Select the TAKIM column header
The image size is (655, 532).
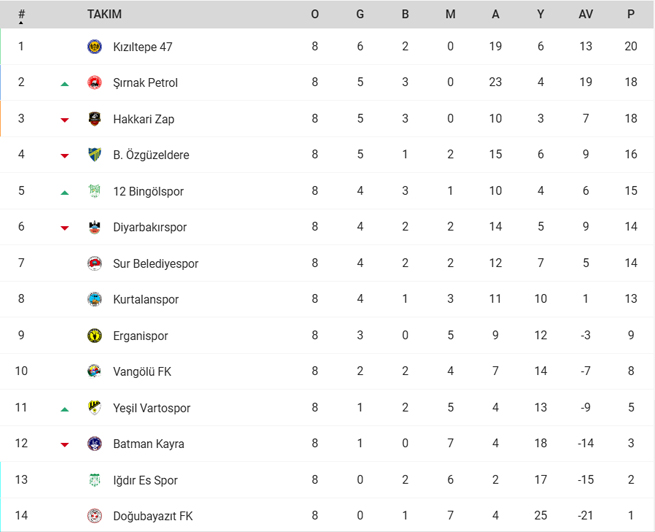pyautogui.click(x=104, y=14)
